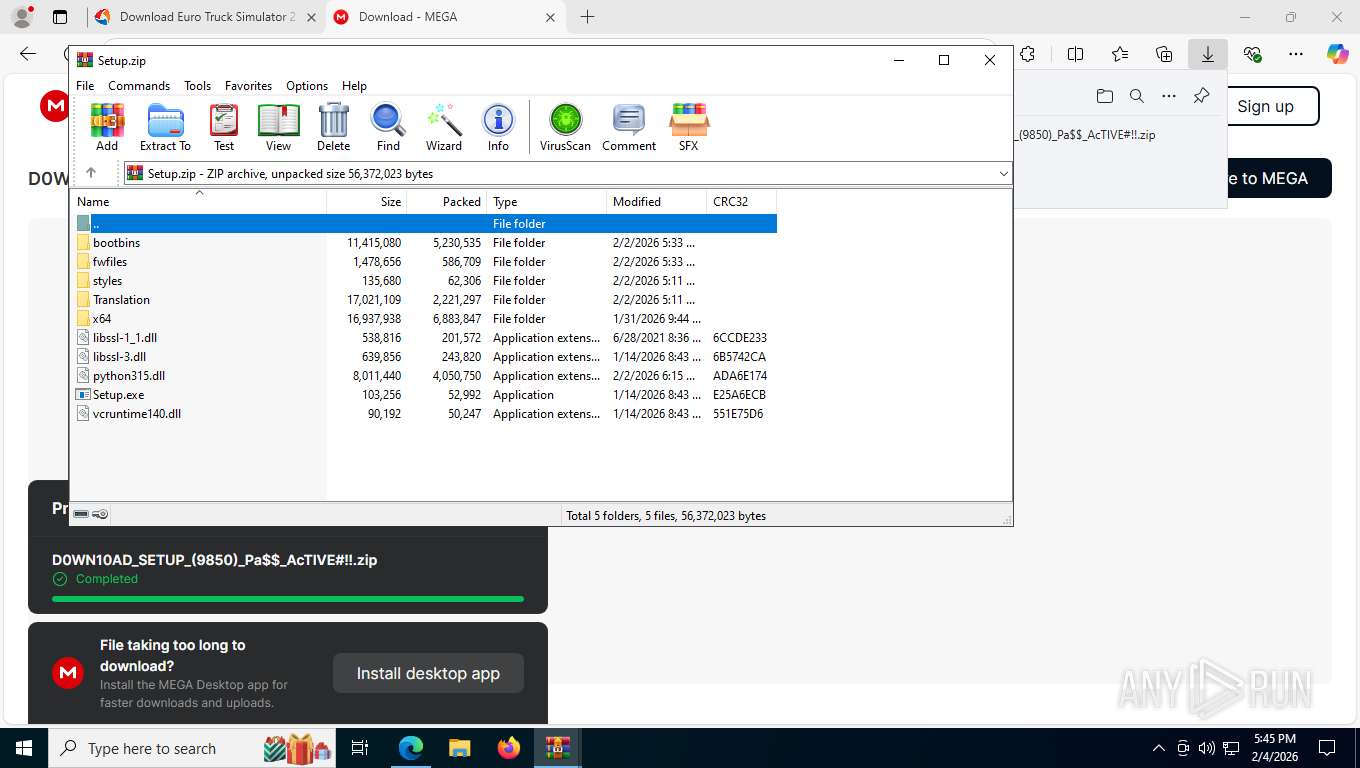Click the Windows Start button
The width and height of the screenshot is (1360, 768).
[23, 748]
